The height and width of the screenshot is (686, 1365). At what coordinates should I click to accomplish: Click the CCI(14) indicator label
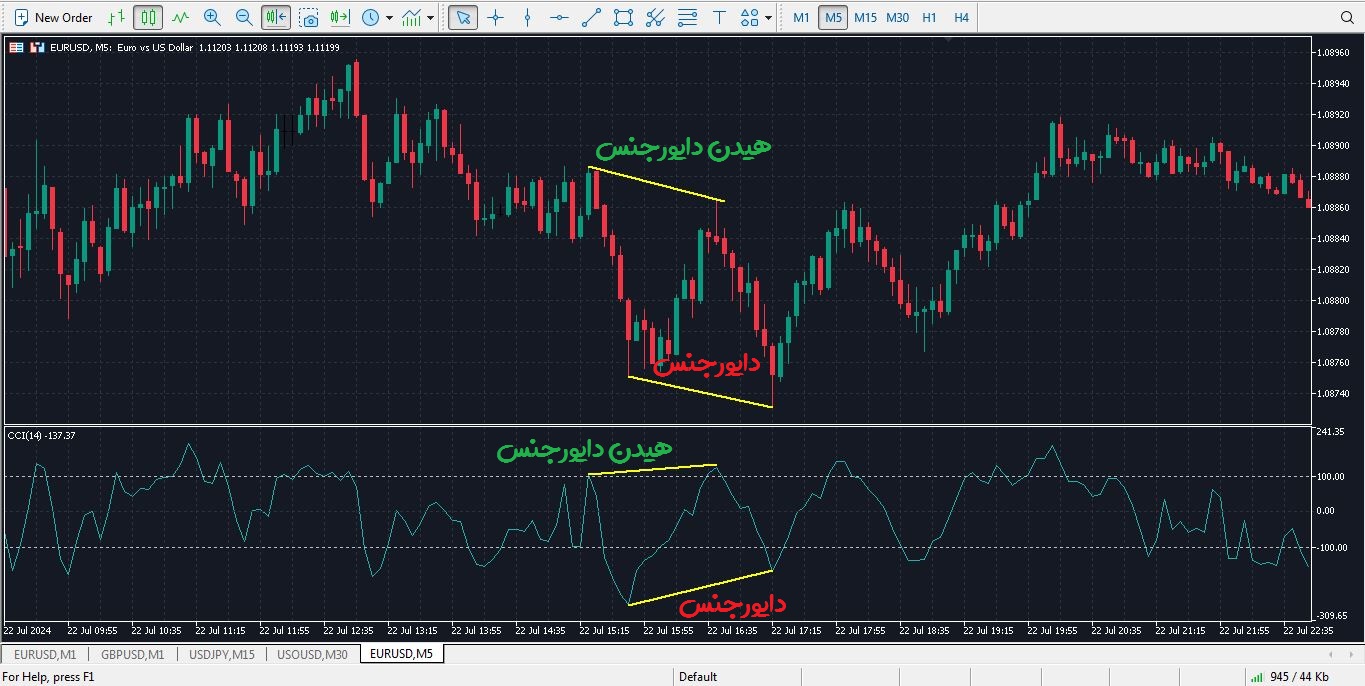tap(42, 435)
